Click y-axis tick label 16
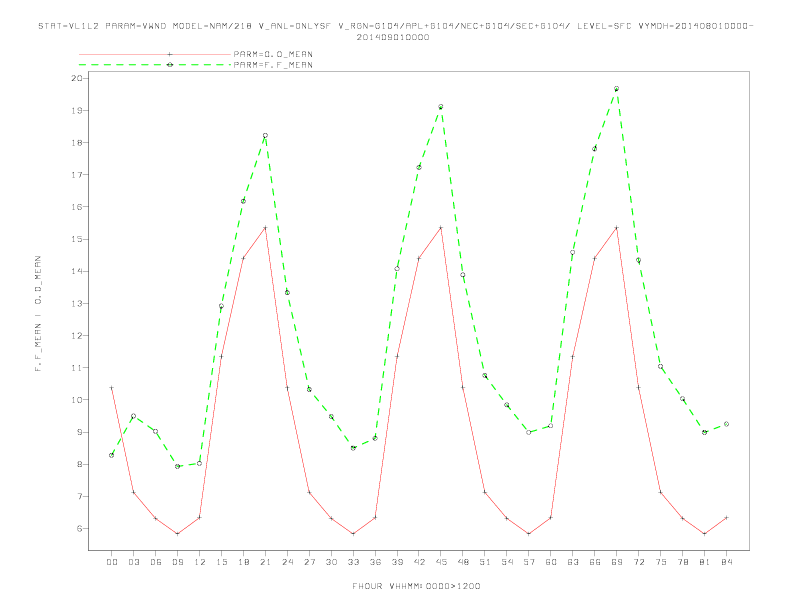The image size is (792, 612). [77, 207]
